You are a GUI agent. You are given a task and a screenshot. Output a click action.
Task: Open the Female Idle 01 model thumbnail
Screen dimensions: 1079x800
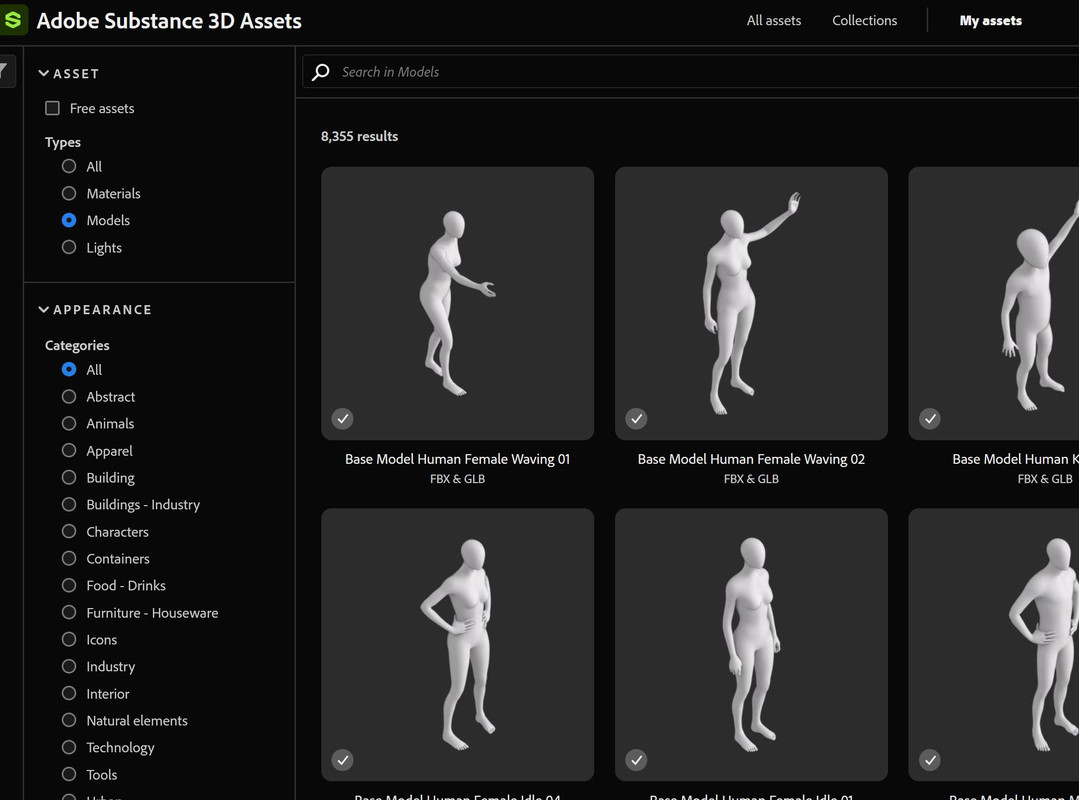751,645
